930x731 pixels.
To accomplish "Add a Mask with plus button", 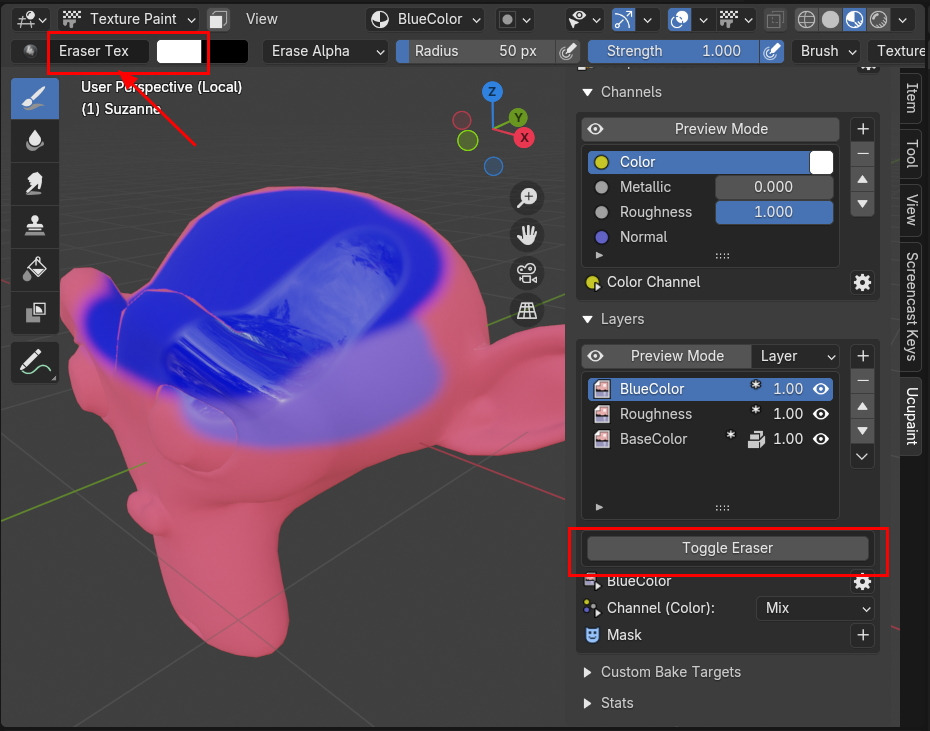I will [x=863, y=635].
